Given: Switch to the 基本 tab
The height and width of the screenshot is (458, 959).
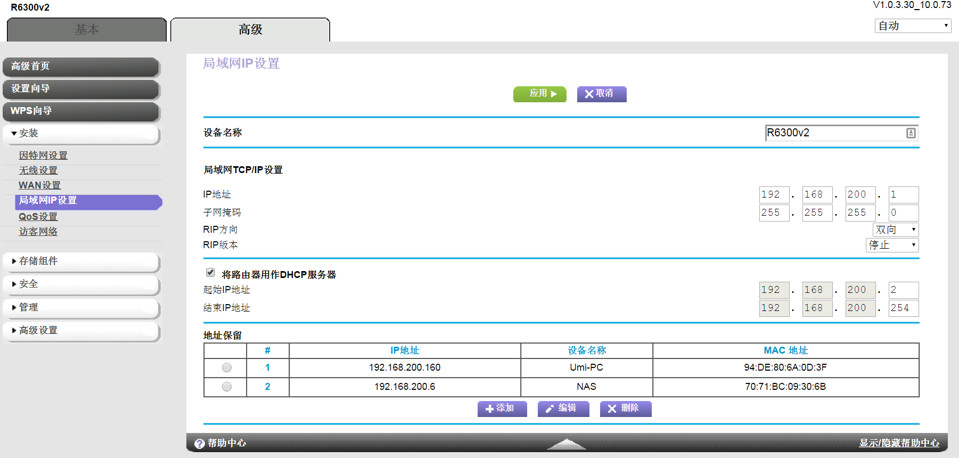Looking at the screenshot, I should 87,30.
